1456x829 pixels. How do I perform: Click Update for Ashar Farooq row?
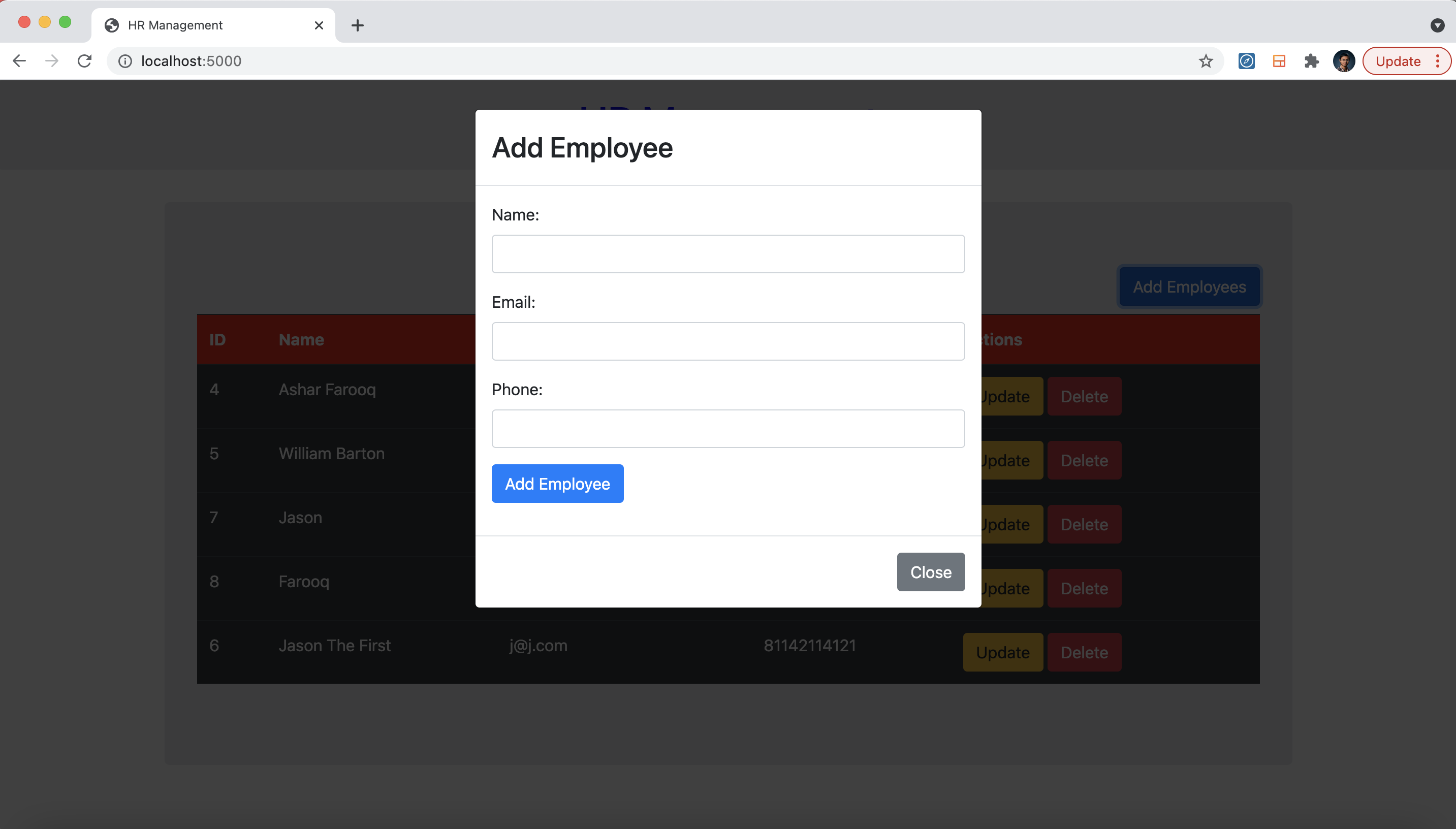1012,396
